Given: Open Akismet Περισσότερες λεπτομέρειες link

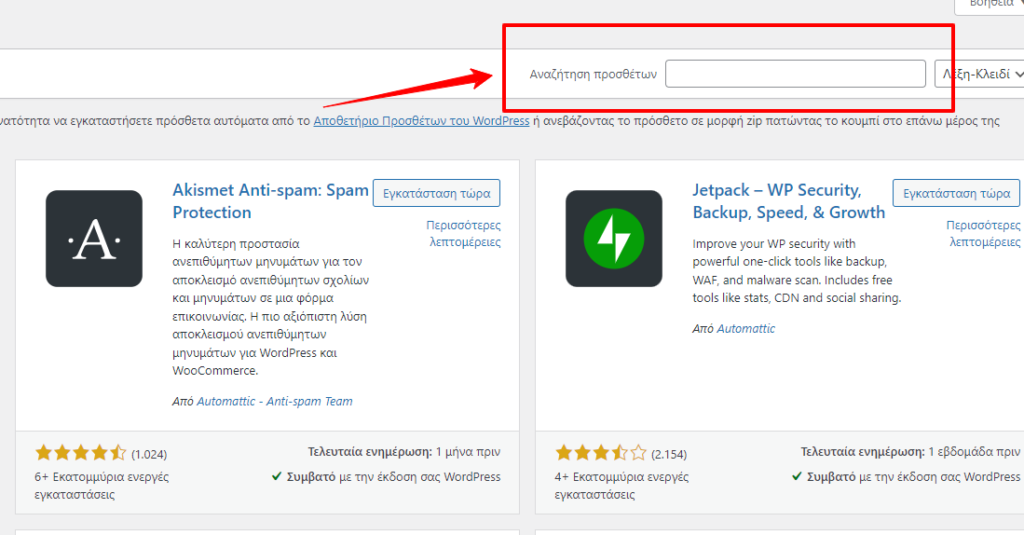Looking at the screenshot, I should (464, 233).
